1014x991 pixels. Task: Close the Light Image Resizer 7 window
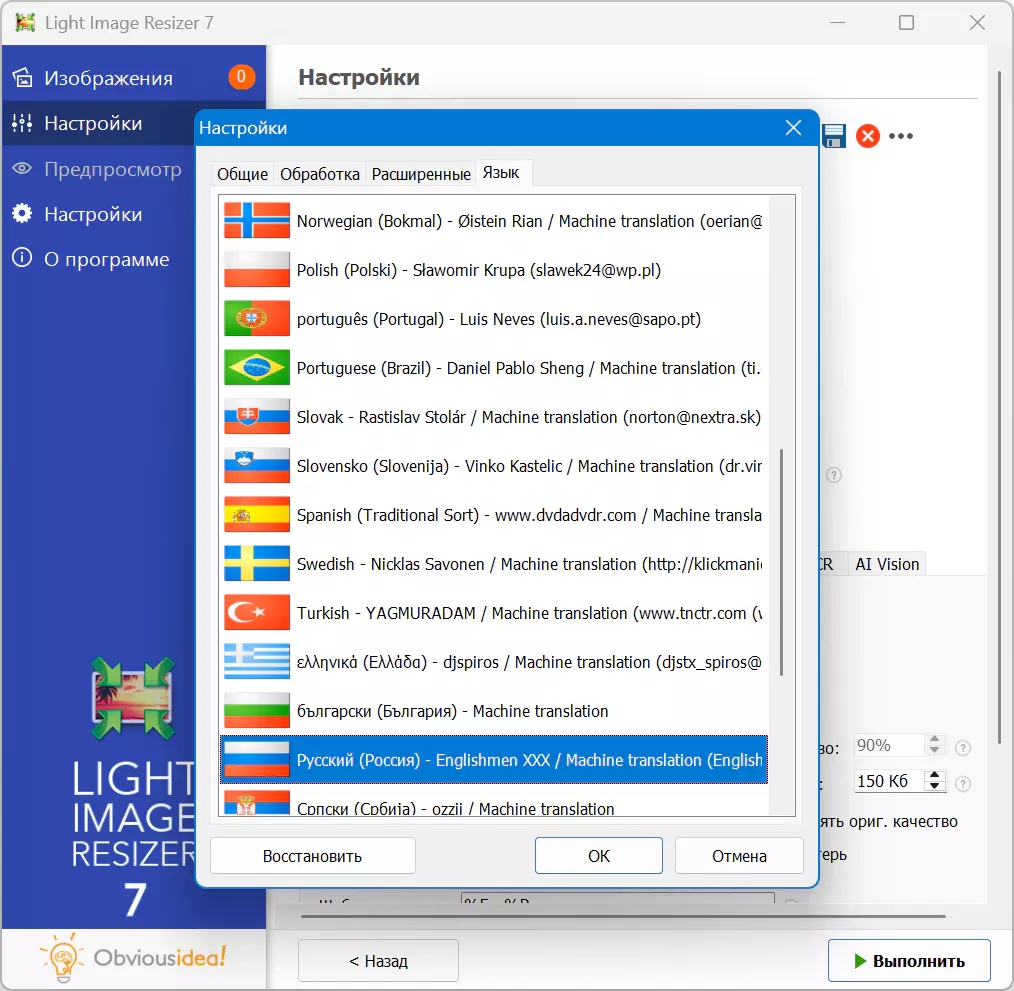(977, 23)
